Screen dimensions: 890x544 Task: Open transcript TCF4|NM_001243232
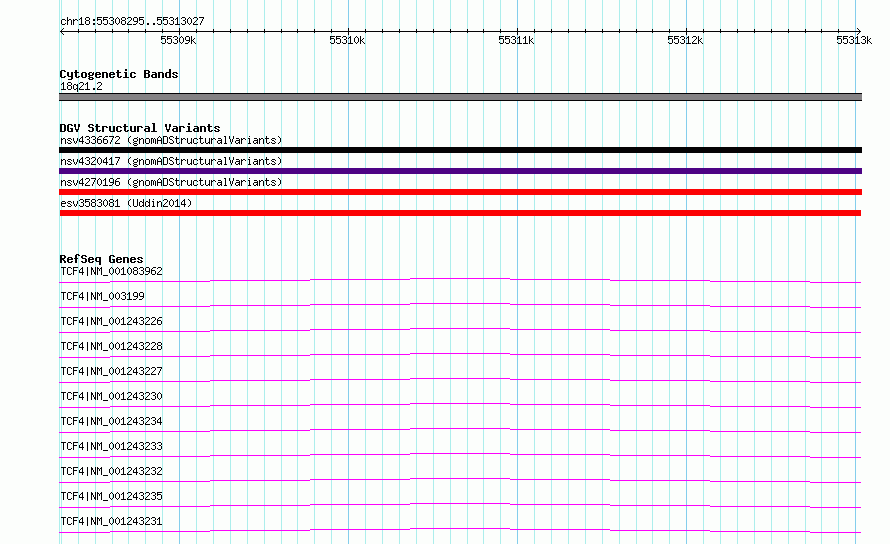(111, 471)
